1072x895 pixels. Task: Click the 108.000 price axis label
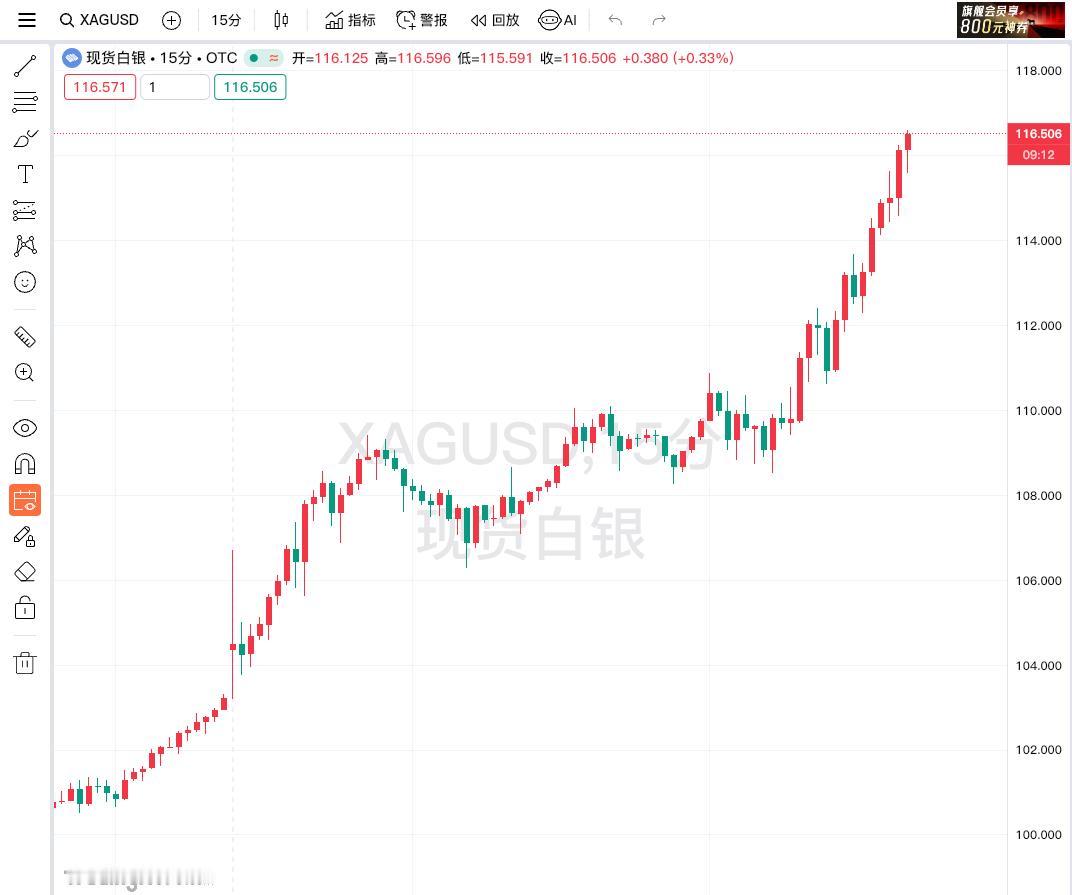click(1038, 496)
